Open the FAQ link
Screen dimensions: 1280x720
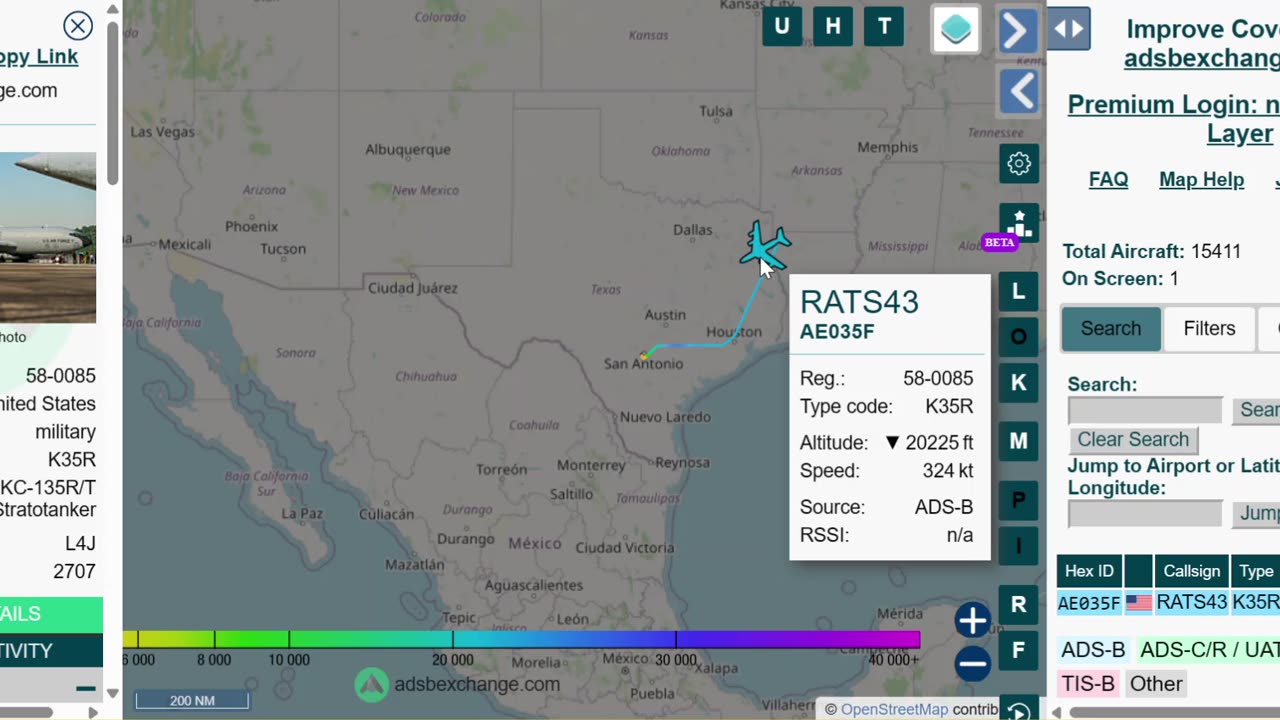click(x=1108, y=180)
